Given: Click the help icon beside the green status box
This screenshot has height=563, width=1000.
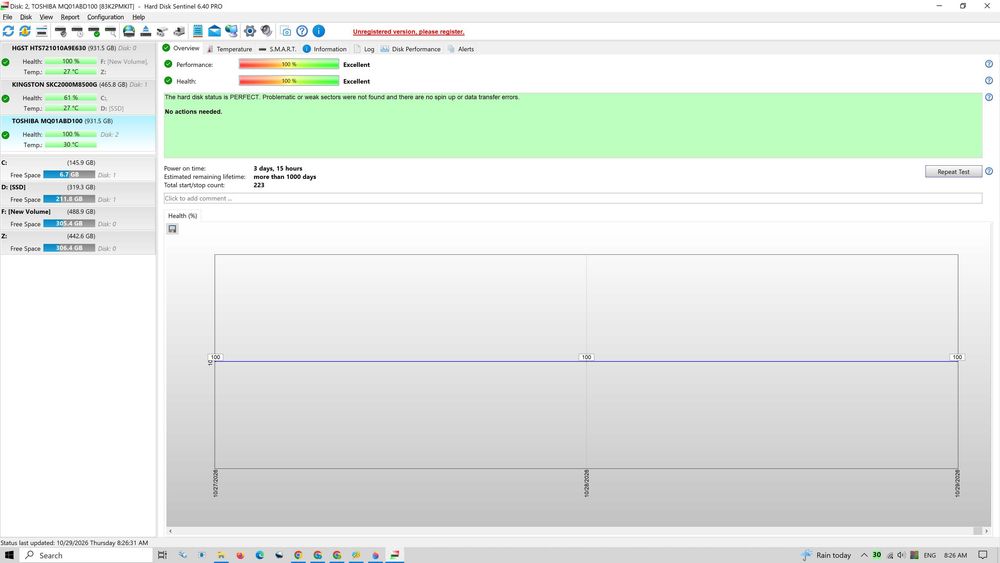Looking at the screenshot, I should 989,97.
